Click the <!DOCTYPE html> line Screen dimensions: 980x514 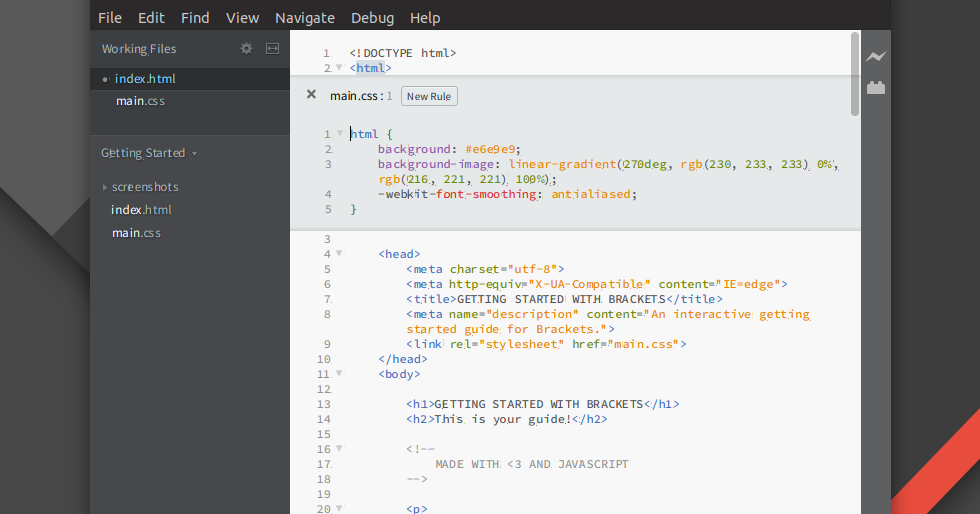[403, 53]
